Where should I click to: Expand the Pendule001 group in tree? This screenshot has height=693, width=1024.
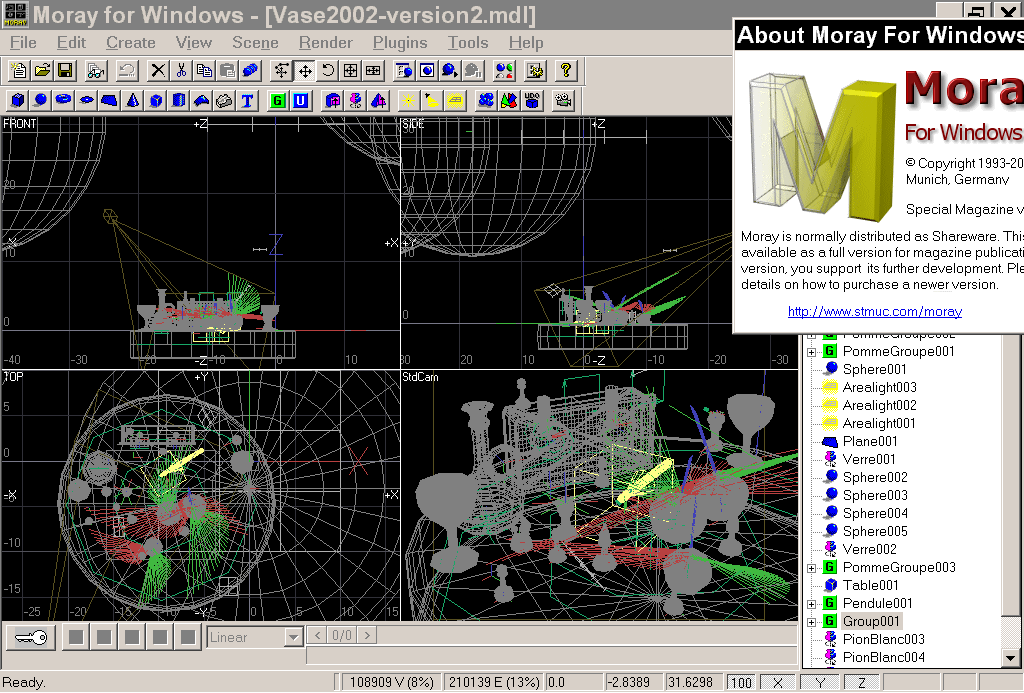point(812,603)
